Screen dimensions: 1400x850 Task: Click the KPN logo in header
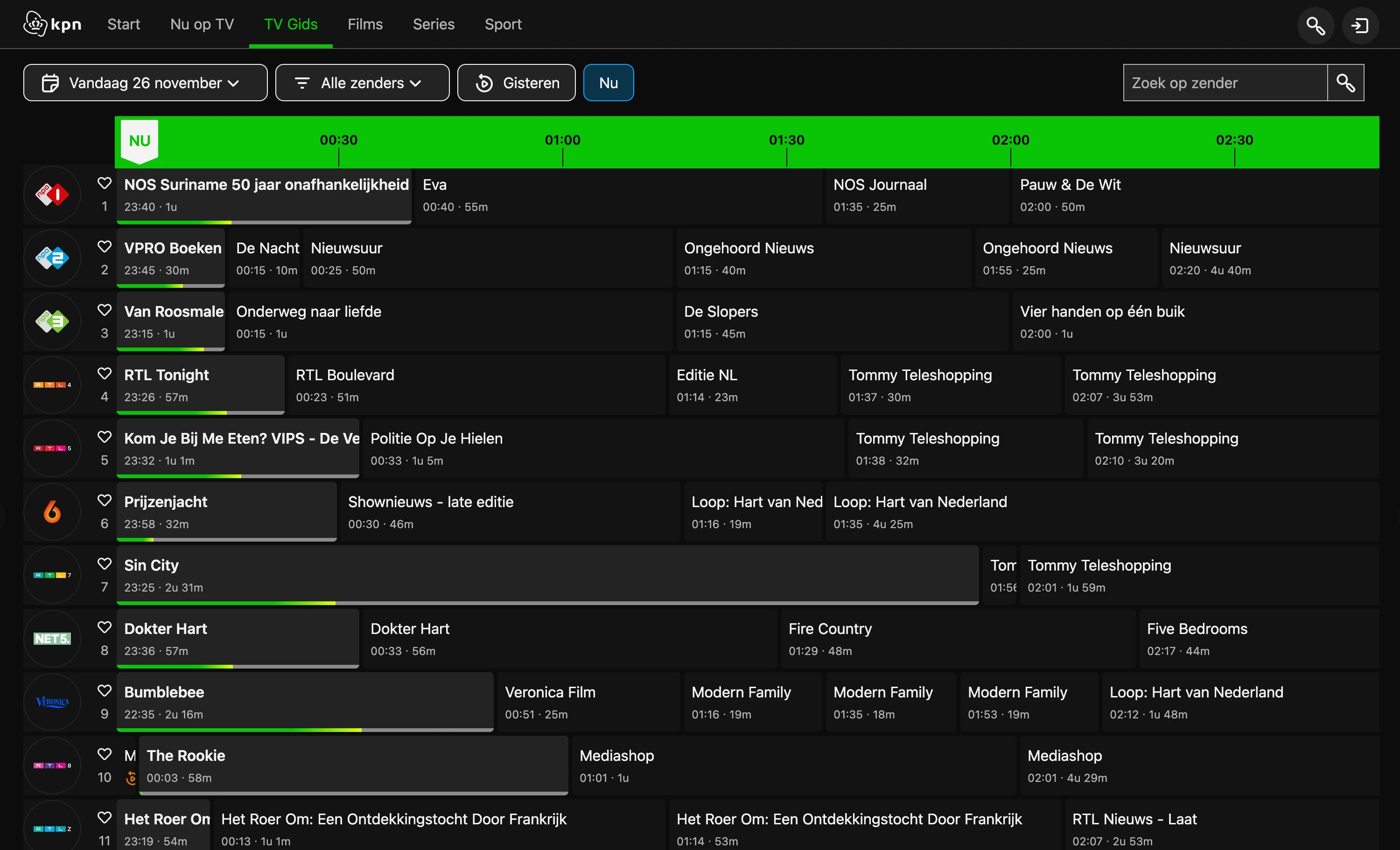pyautogui.click(x=52, y=24)
